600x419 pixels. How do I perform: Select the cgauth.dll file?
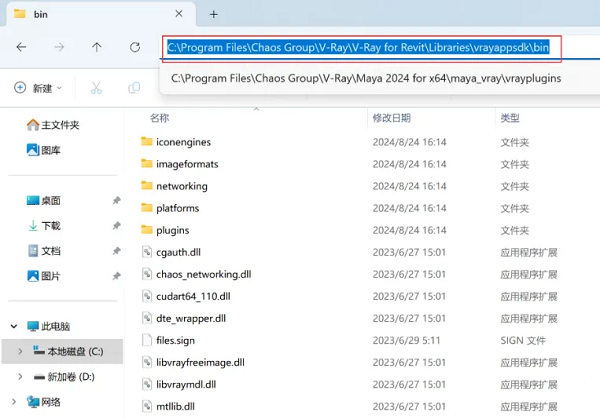[178, 252]
